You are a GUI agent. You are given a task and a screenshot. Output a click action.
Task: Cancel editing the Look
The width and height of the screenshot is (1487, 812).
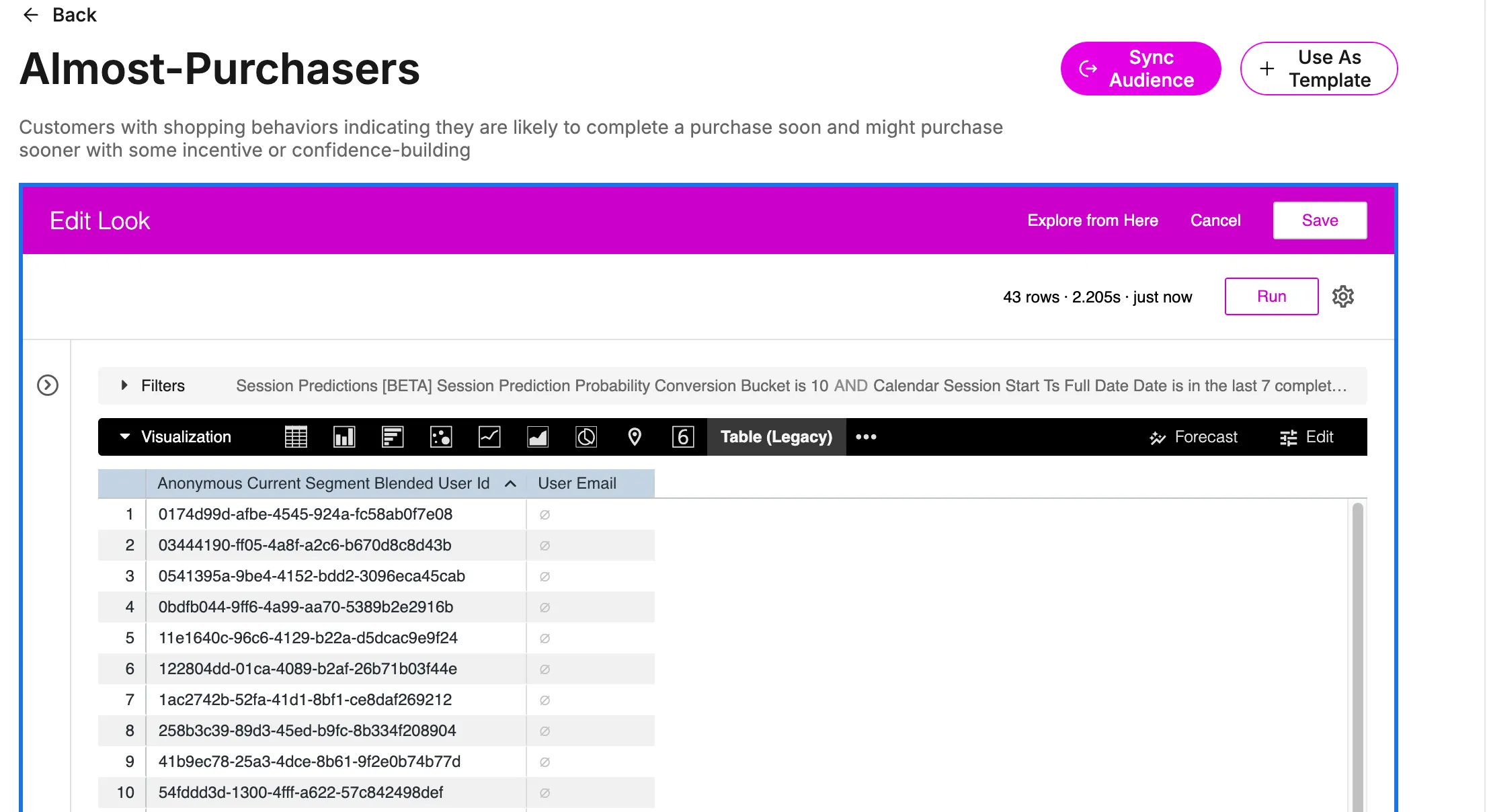click(x=1215, y=220)
